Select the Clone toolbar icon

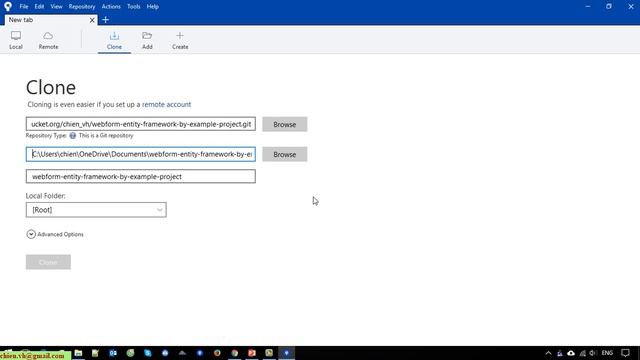114,40
